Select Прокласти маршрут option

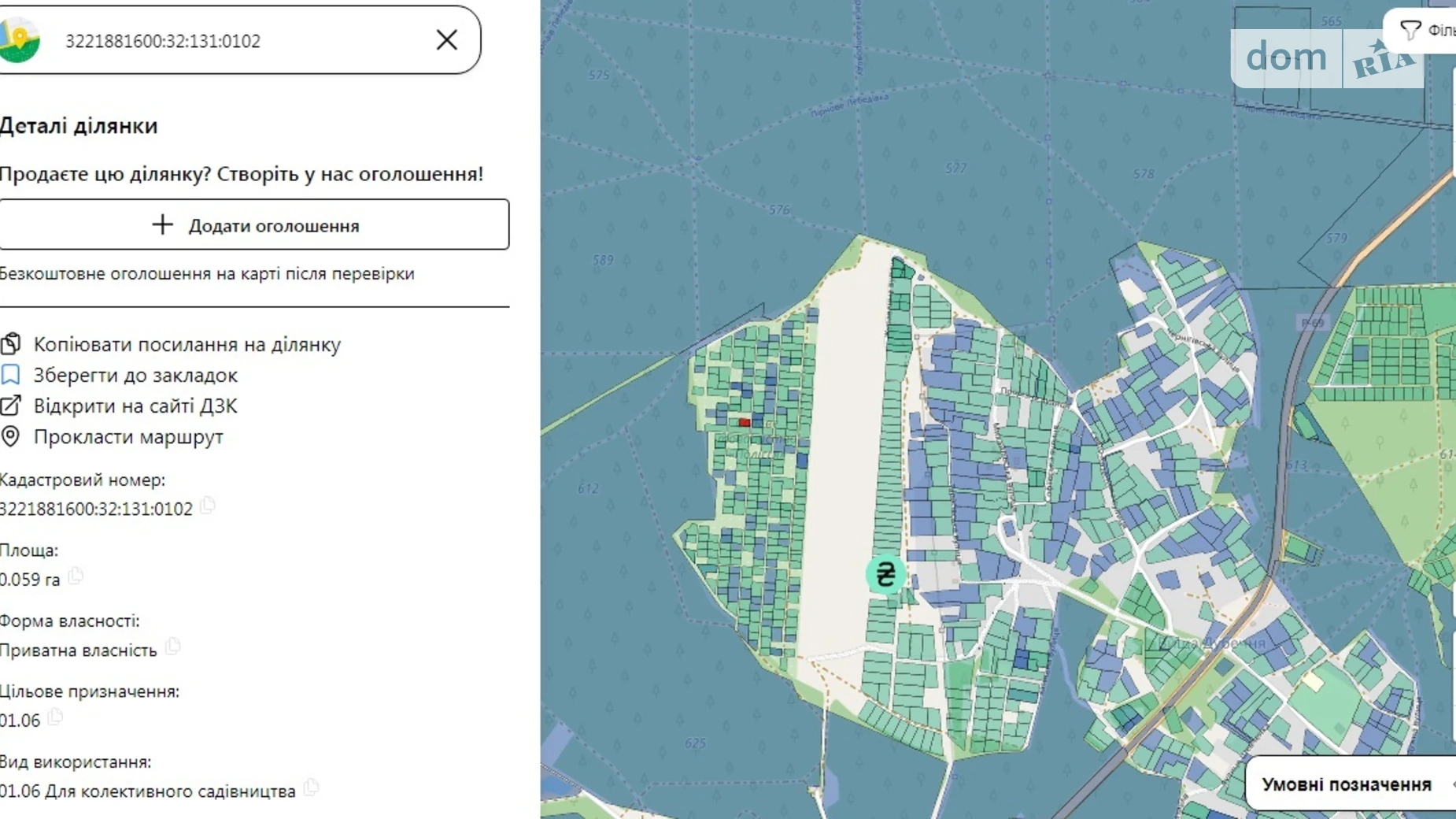[128, 437]
